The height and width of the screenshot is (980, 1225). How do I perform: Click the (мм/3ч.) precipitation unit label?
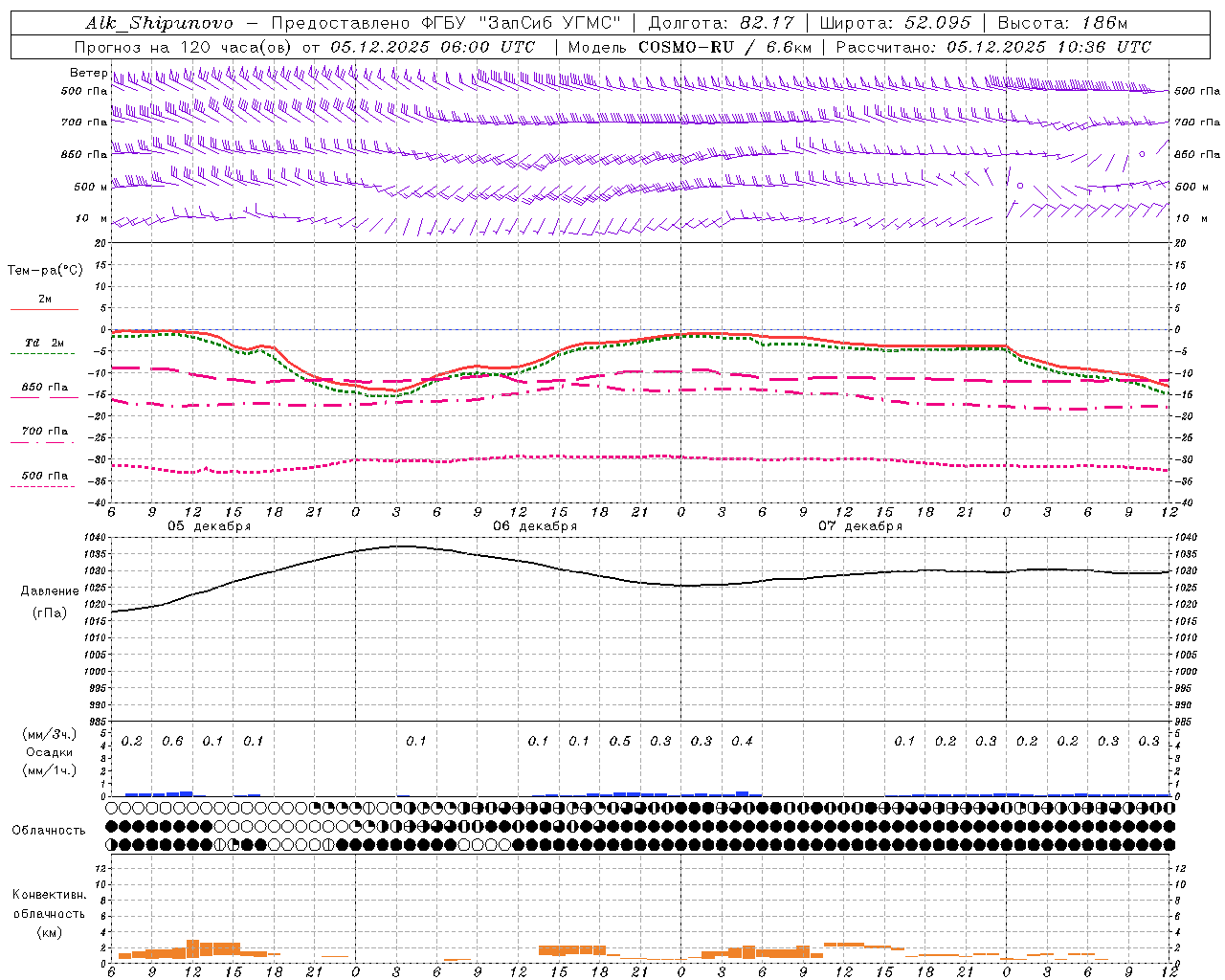[x=50, y=734]
